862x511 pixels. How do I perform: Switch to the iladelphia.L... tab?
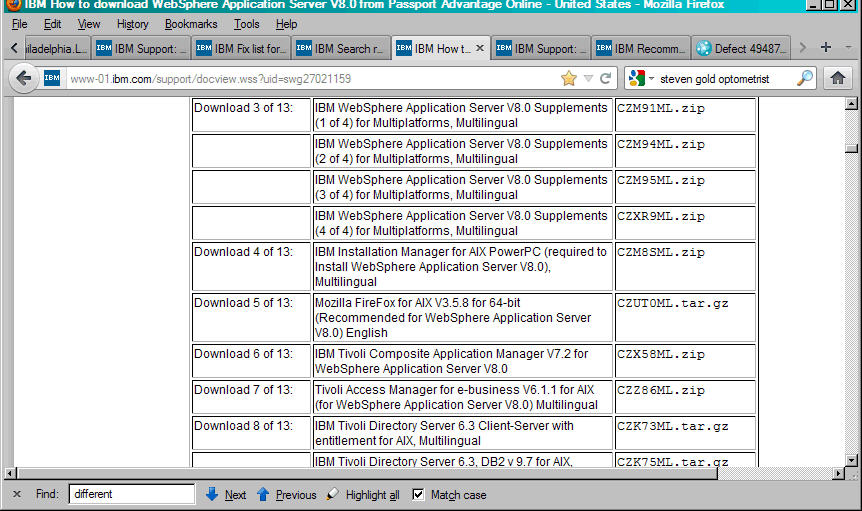(x=56, y=48)
